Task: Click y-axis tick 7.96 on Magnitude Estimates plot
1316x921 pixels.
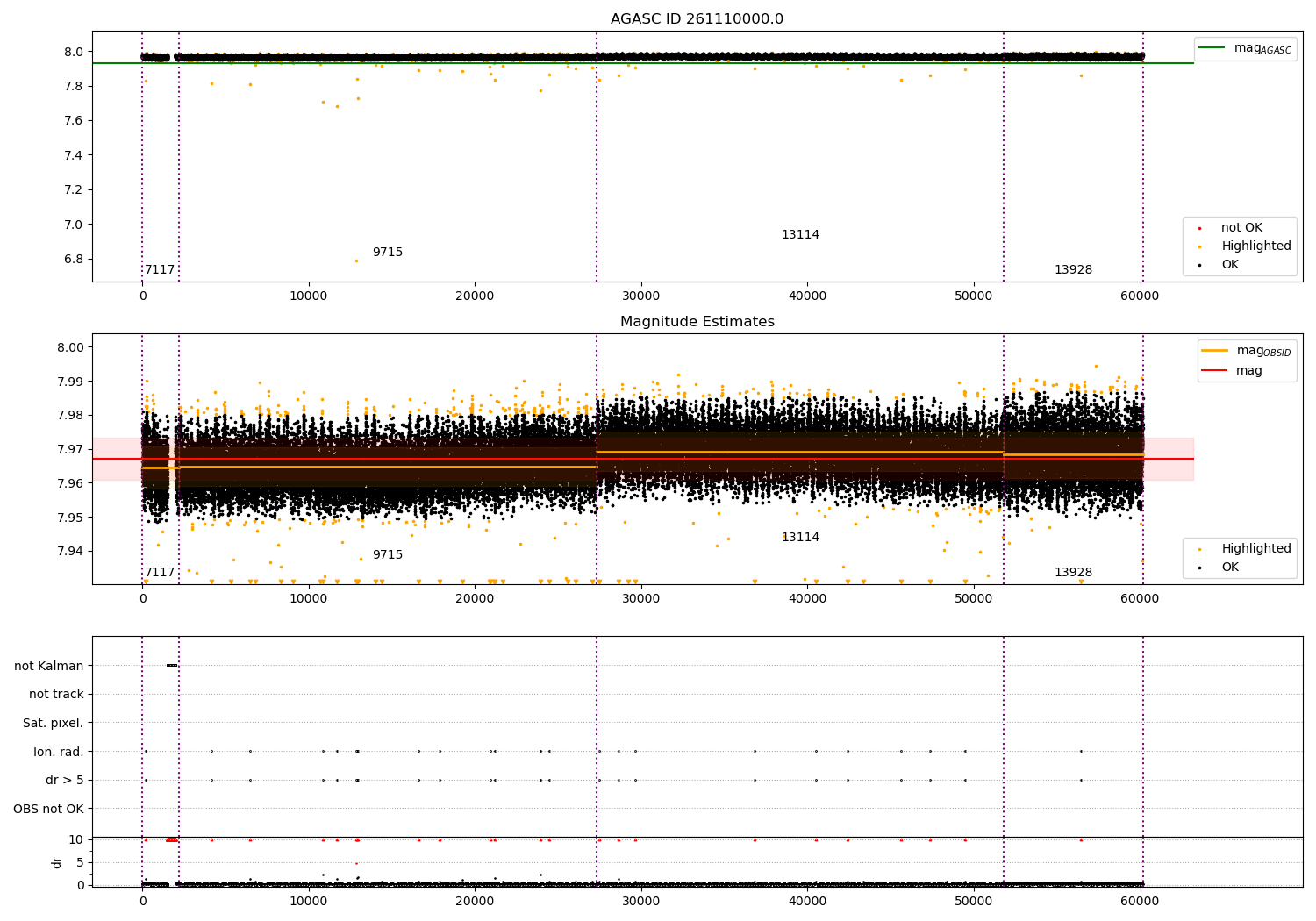Action: (71, 483)
